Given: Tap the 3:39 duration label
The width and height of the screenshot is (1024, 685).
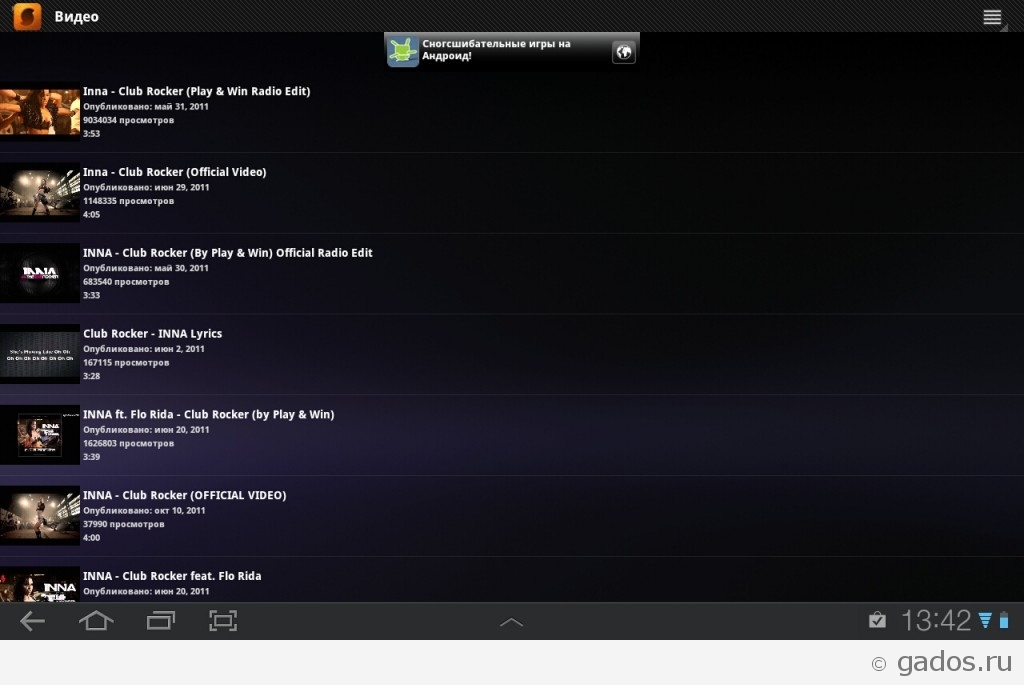Looking at the screenshot, I should [x=91, y=457].
